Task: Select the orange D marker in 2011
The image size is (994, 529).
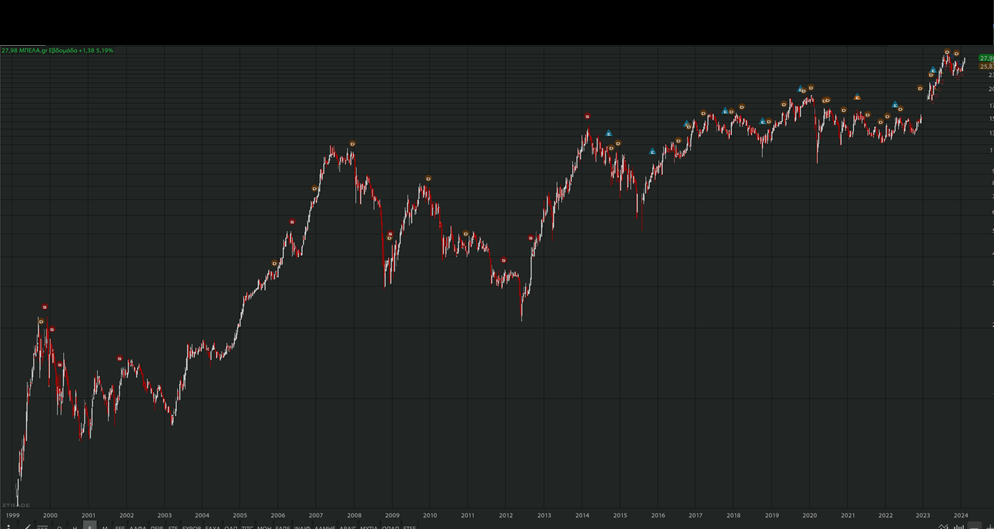Action: click(466, 234)
